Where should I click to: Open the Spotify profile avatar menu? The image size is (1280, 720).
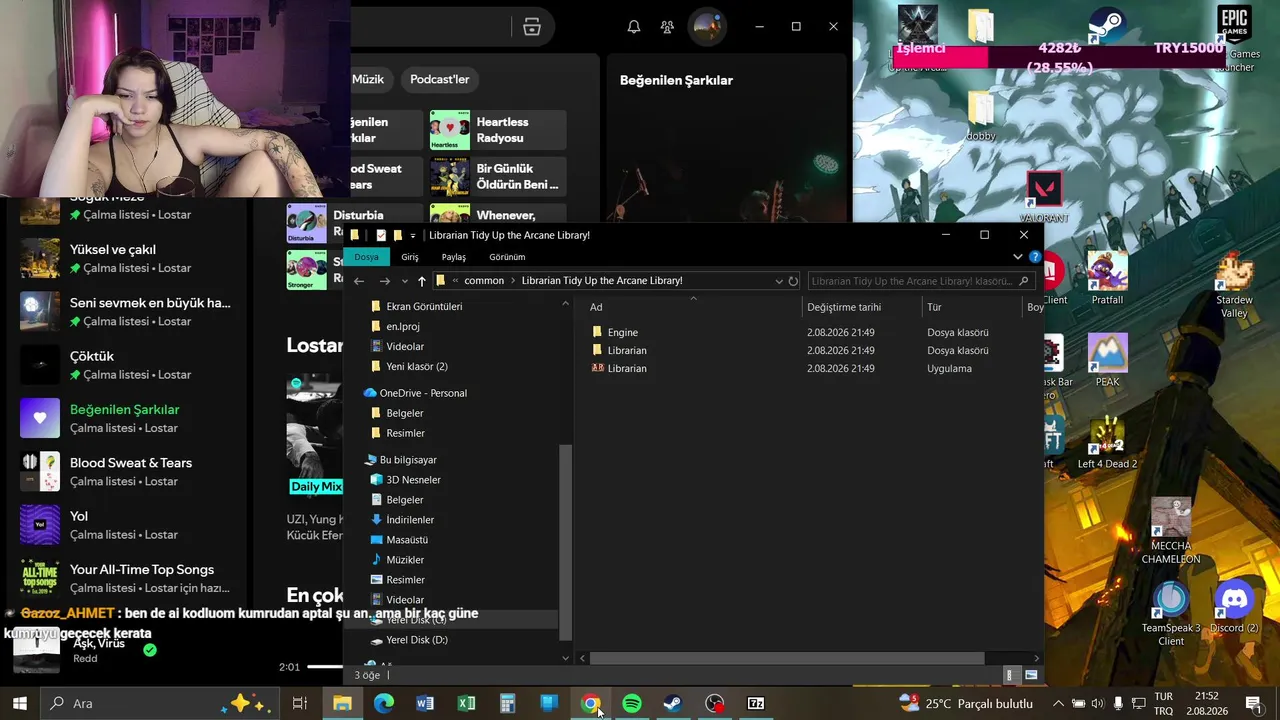pyautogui.click(x=707, y=27)
